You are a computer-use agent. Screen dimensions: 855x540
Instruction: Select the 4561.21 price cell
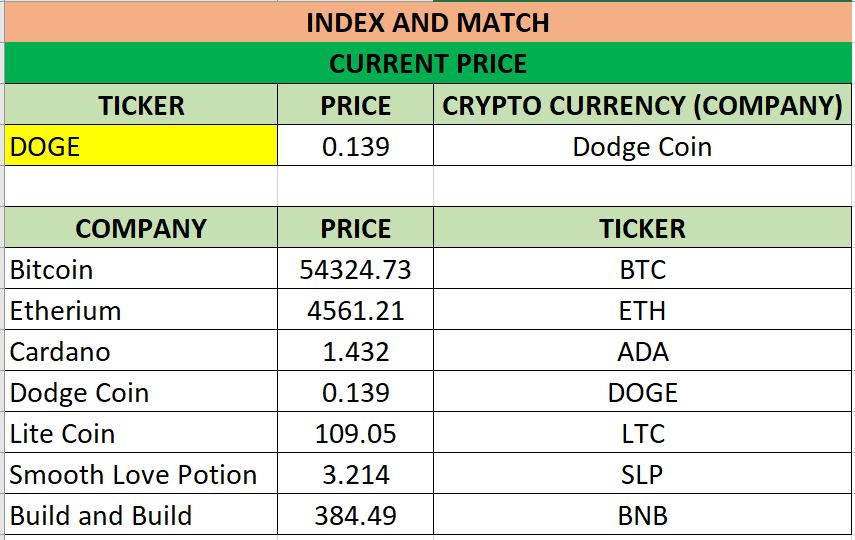355,311
